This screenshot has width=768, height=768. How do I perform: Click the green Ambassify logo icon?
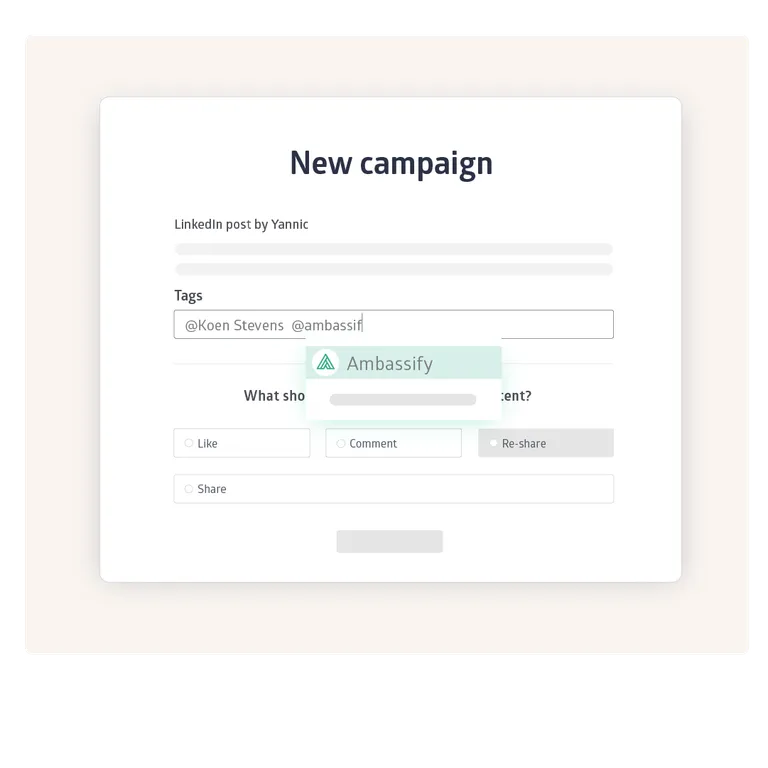tap(325, 363)
